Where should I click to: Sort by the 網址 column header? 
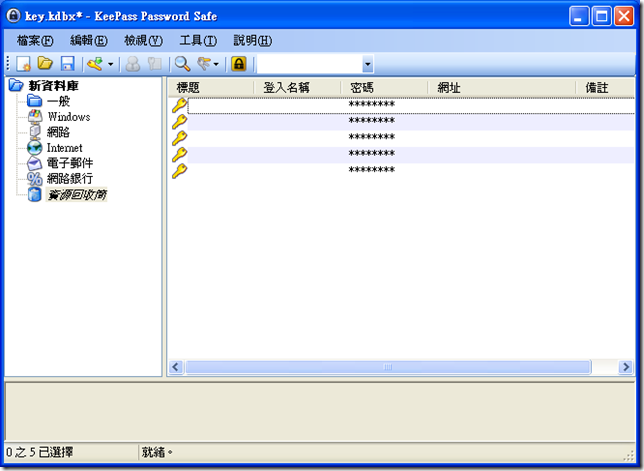(501, 87)
